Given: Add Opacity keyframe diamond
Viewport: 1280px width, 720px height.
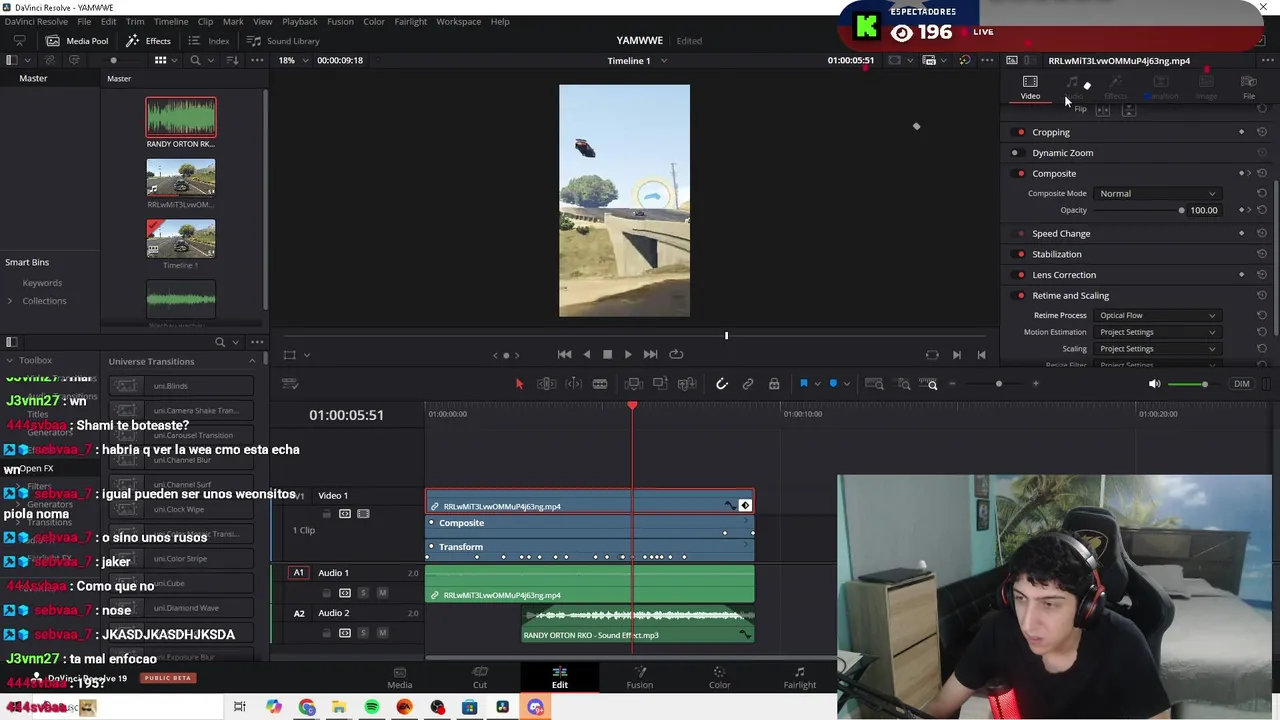Looking at the screenshot, I should tap(1242, 210).
